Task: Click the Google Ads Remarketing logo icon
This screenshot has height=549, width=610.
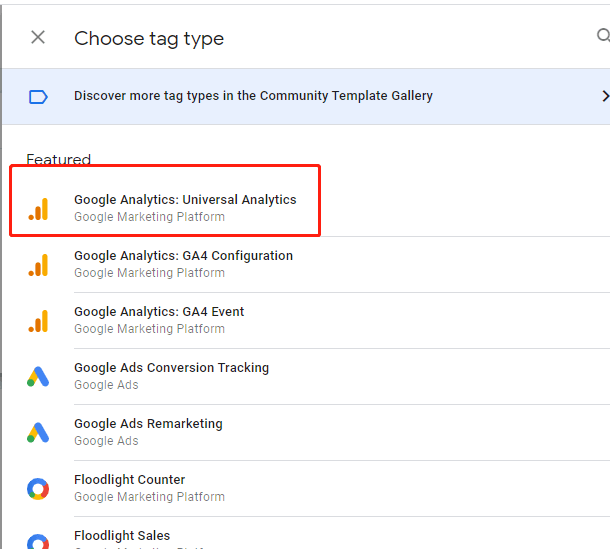Action: click(x=38, y=433)
